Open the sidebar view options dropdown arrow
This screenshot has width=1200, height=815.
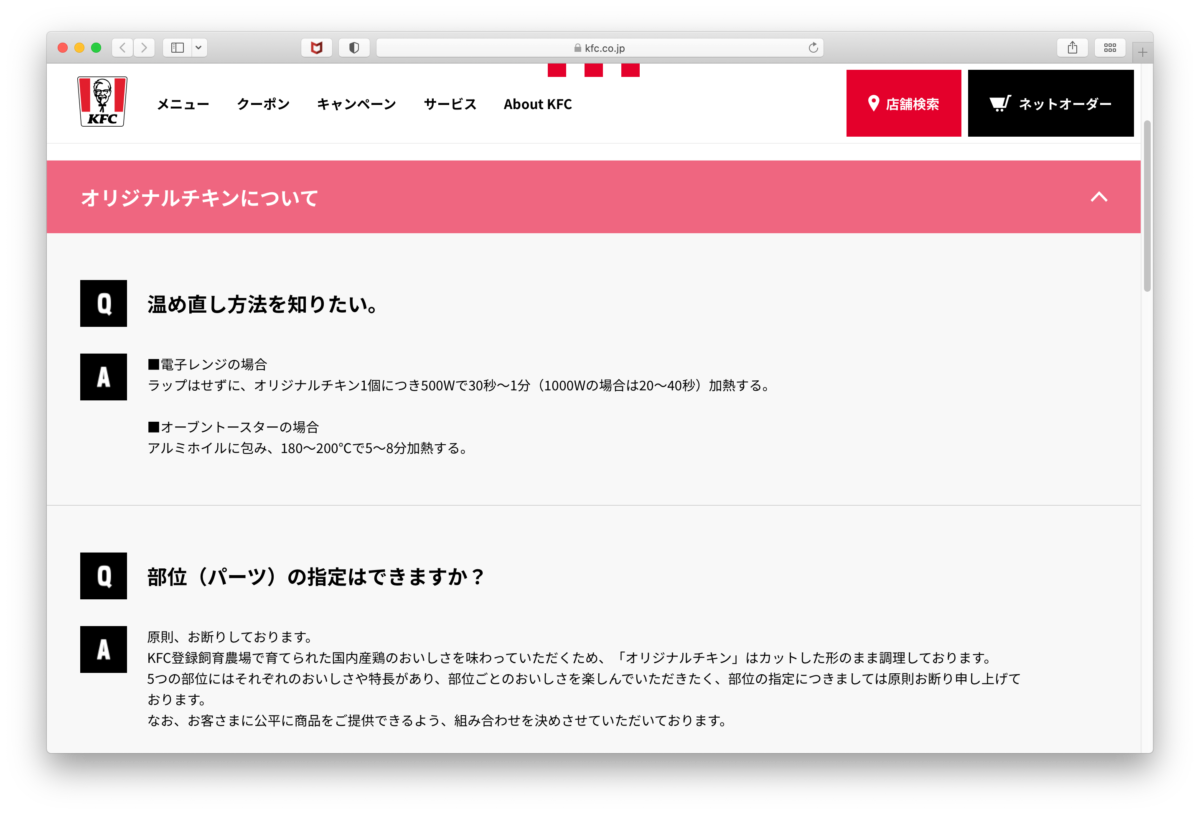pyautogui.click(x=197, y=47)
